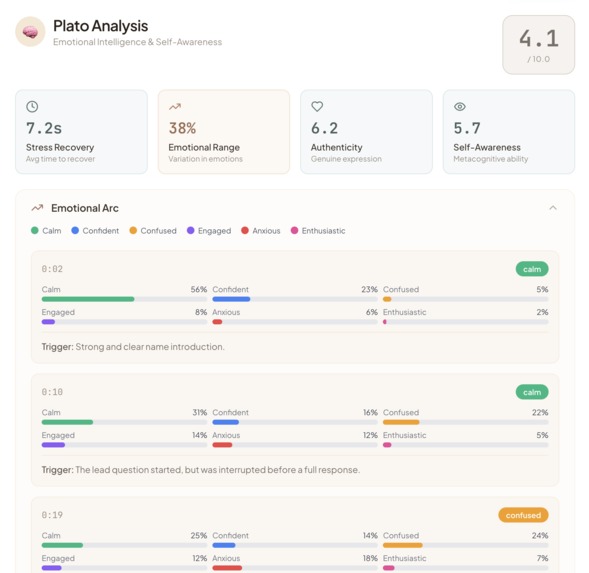Click the 0:19 timestamp

[52, 515]
